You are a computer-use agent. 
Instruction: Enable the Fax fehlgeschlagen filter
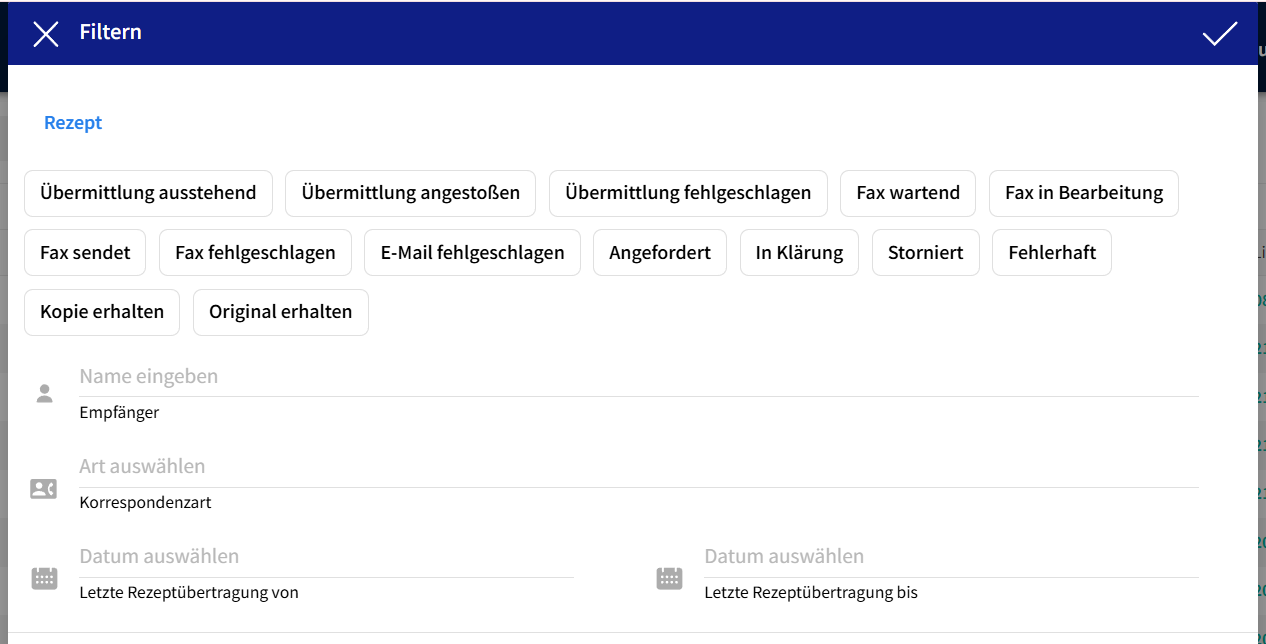pyautogui.click(x=255, y=253)
